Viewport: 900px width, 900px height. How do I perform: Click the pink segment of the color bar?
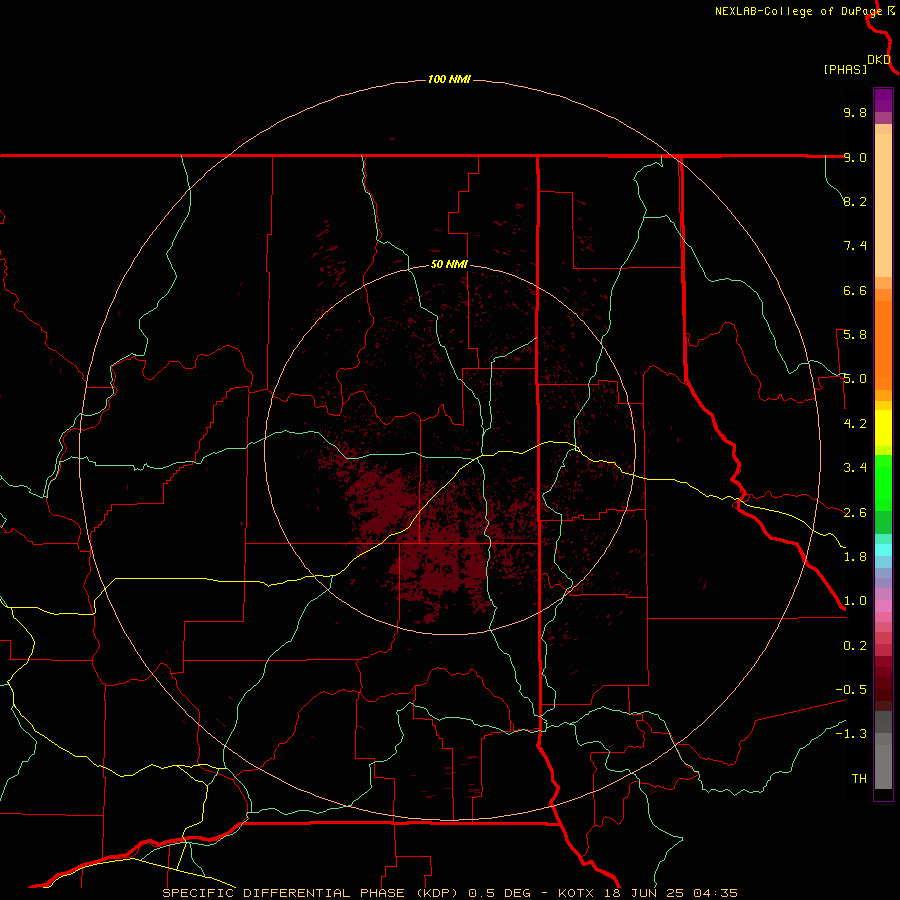pyautogui.click(x=883, y=606)
